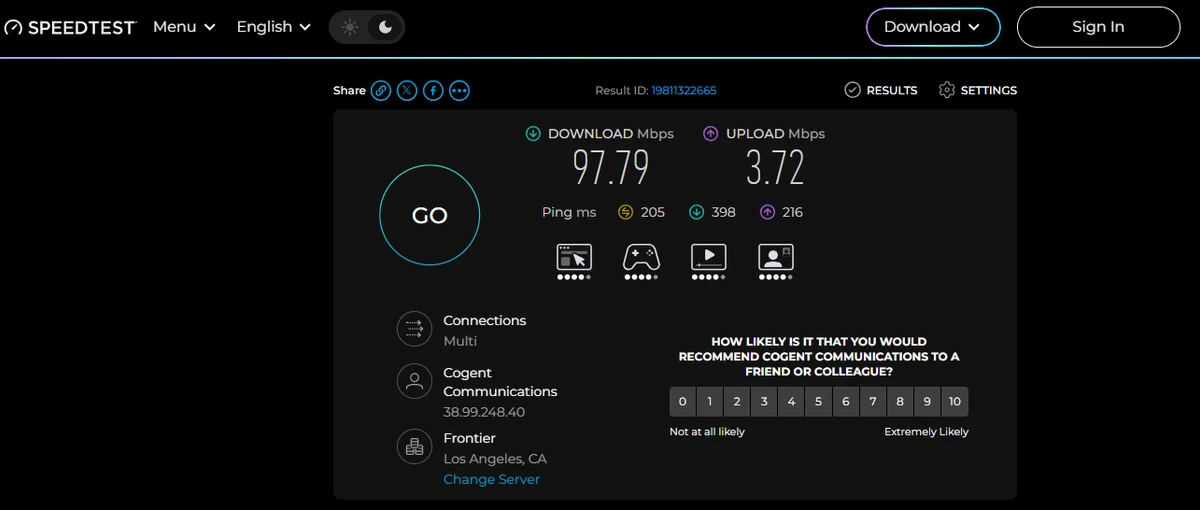
Task: Open Result ID 19811322665 link
Action: tap(684, 90)
